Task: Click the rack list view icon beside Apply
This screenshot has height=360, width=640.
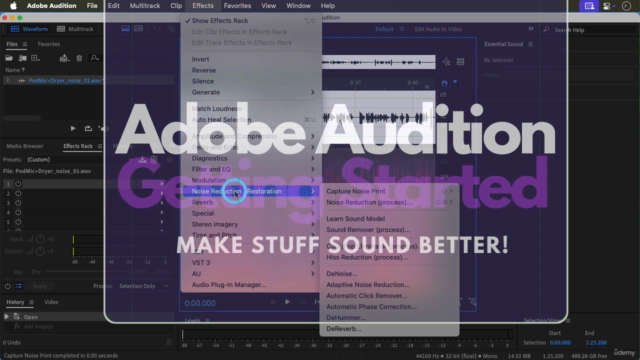Action: 19,286
